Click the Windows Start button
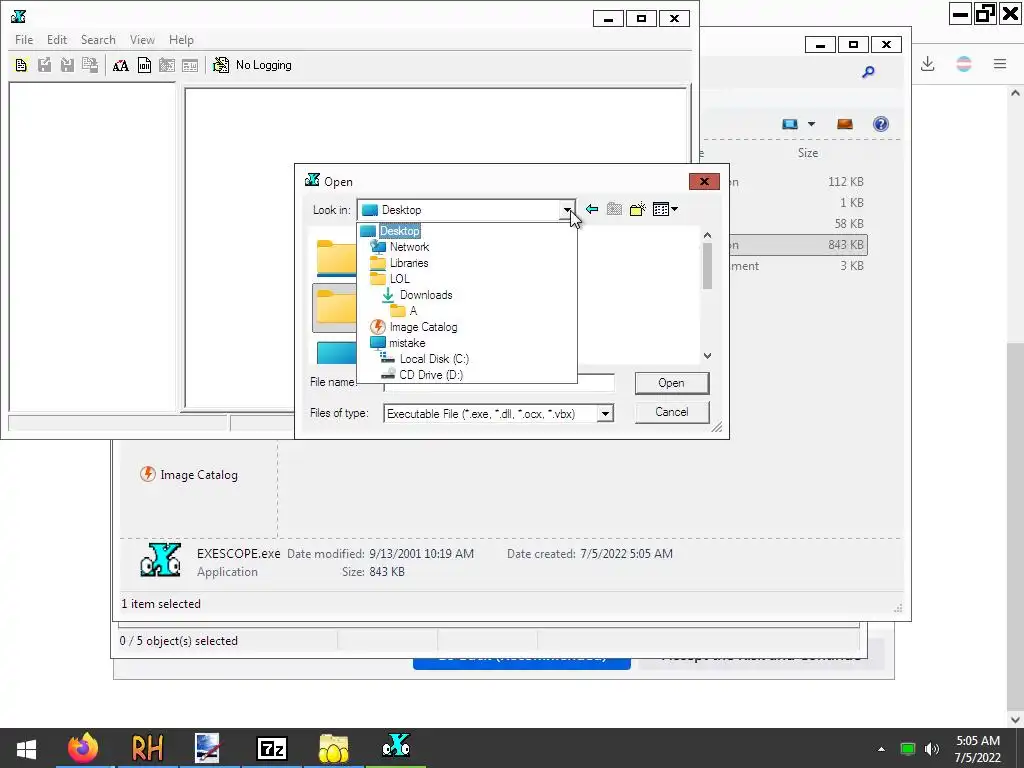The height and width of the screenshot is (768, 1024). [x=26, y=748]
